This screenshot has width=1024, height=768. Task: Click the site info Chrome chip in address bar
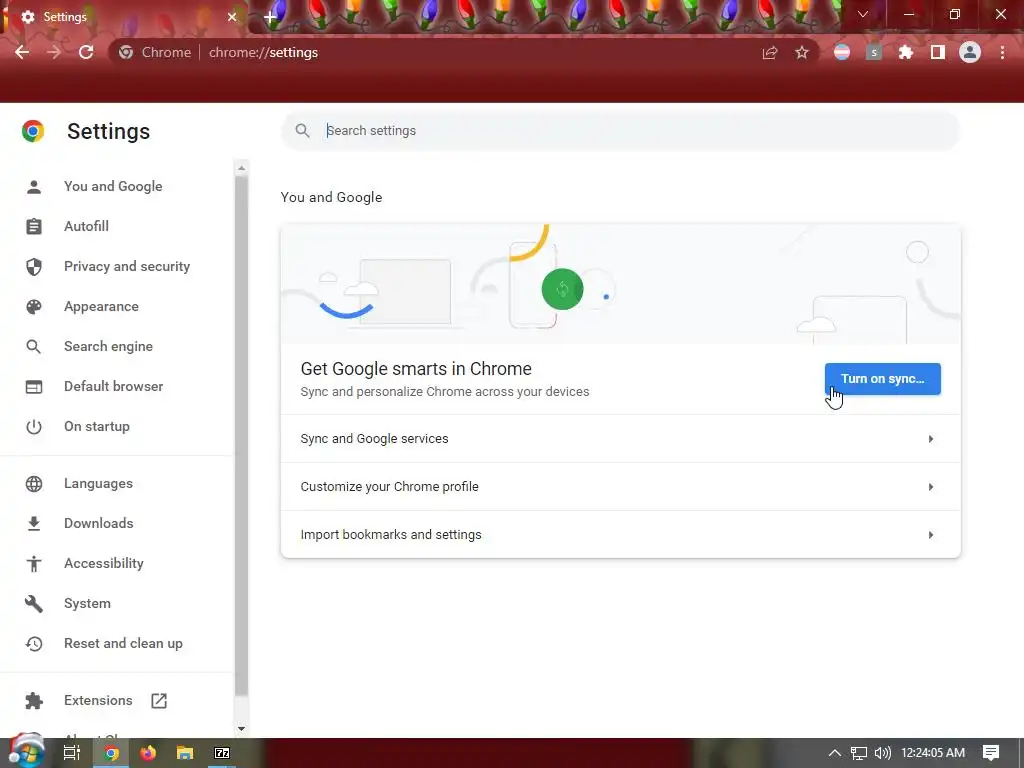[x=155, y=52]
